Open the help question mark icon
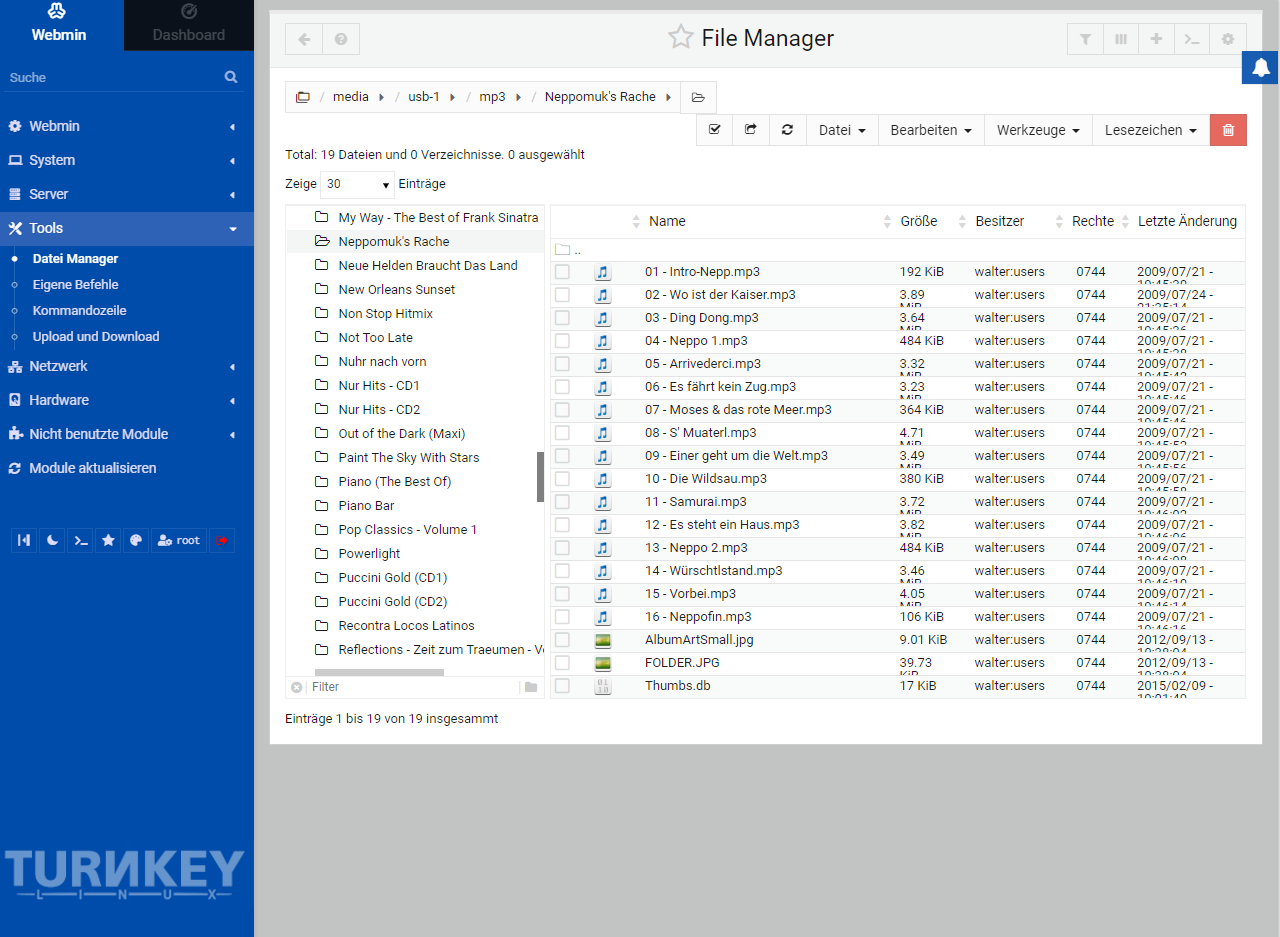 [341, 39]
